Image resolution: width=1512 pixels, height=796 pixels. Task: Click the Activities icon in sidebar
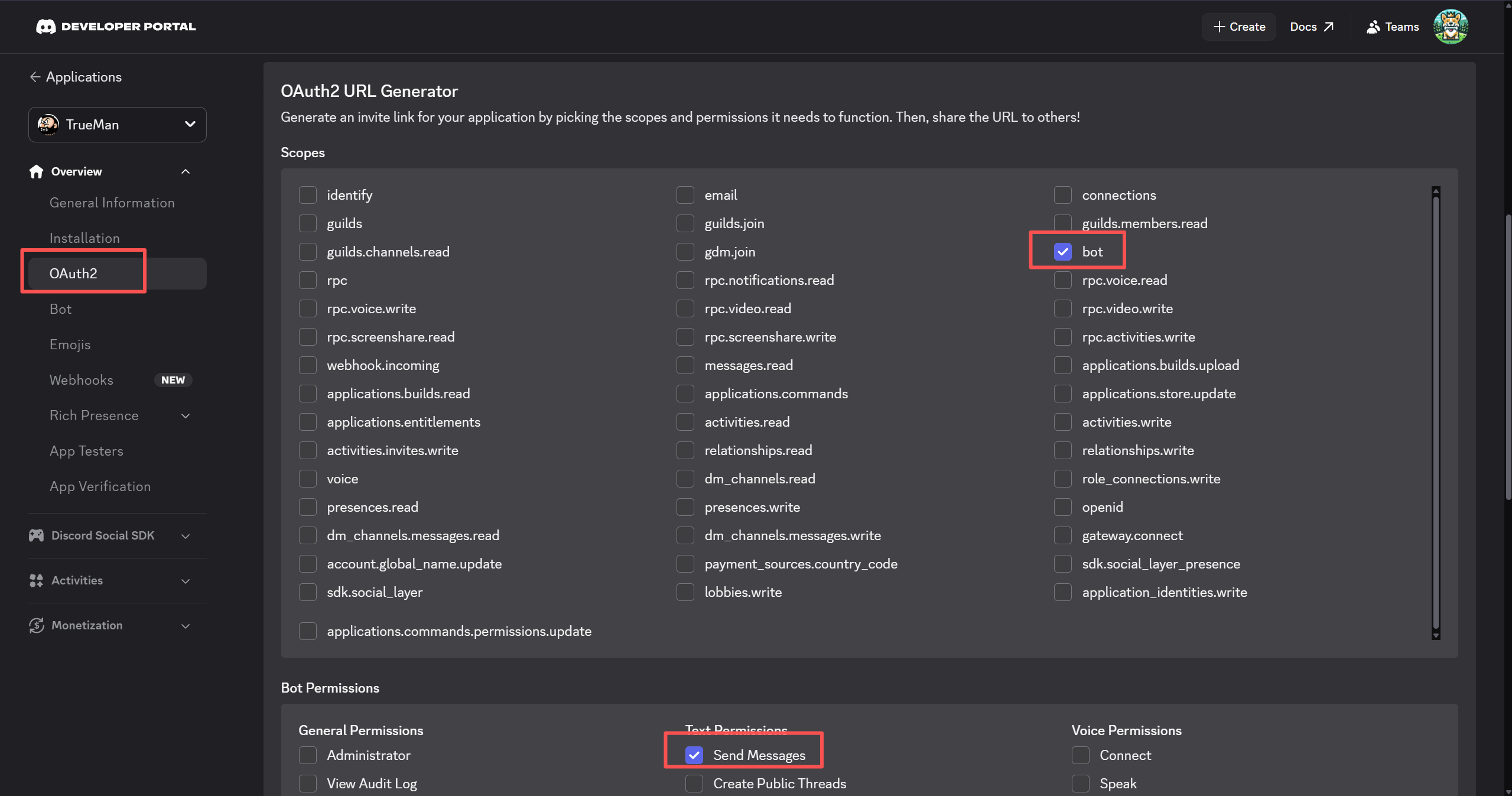tap(36, 580)
